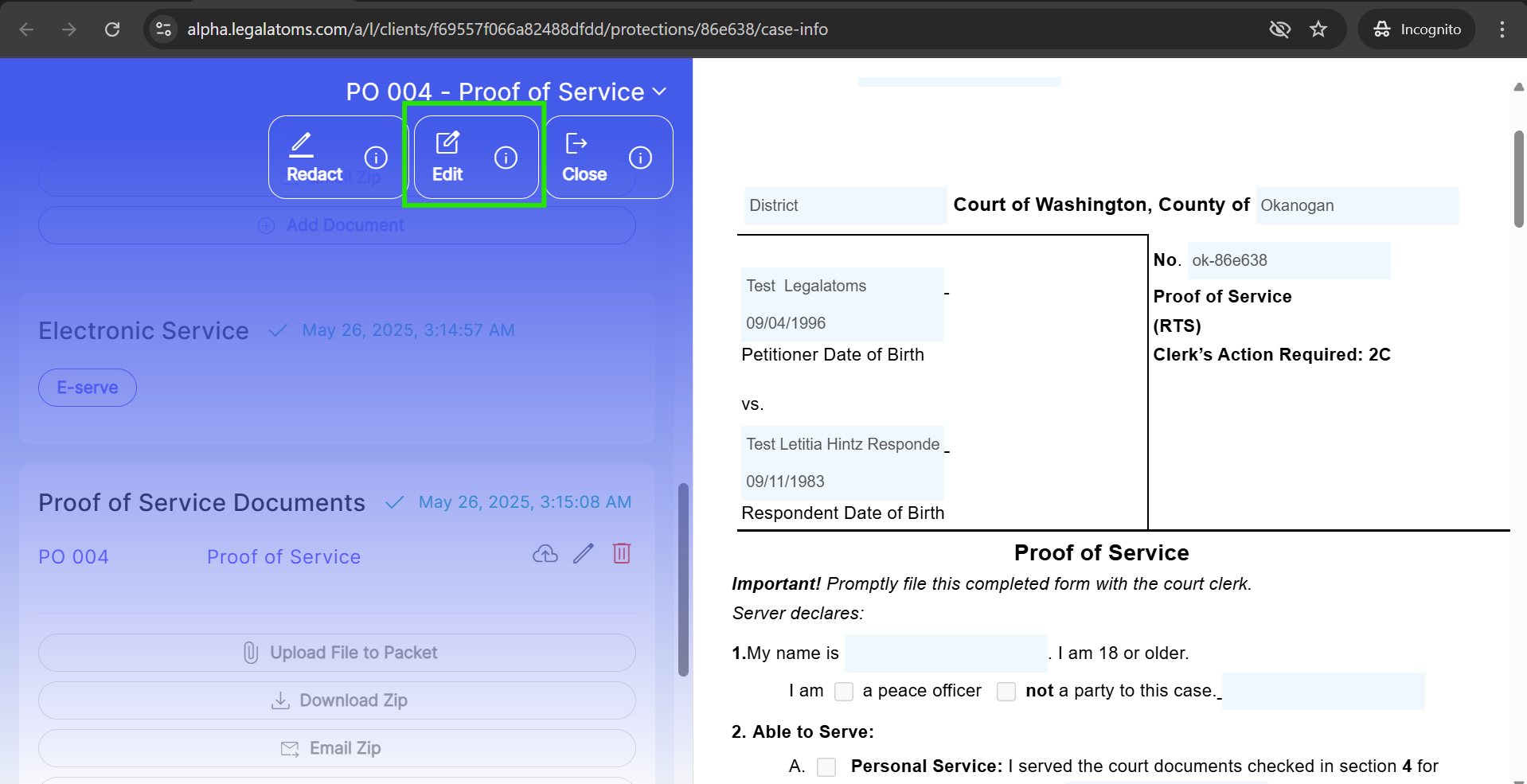1527x784 pixels.
Task: Click the Proof of Service Documents heading
Action: click(x=201, y=502)
